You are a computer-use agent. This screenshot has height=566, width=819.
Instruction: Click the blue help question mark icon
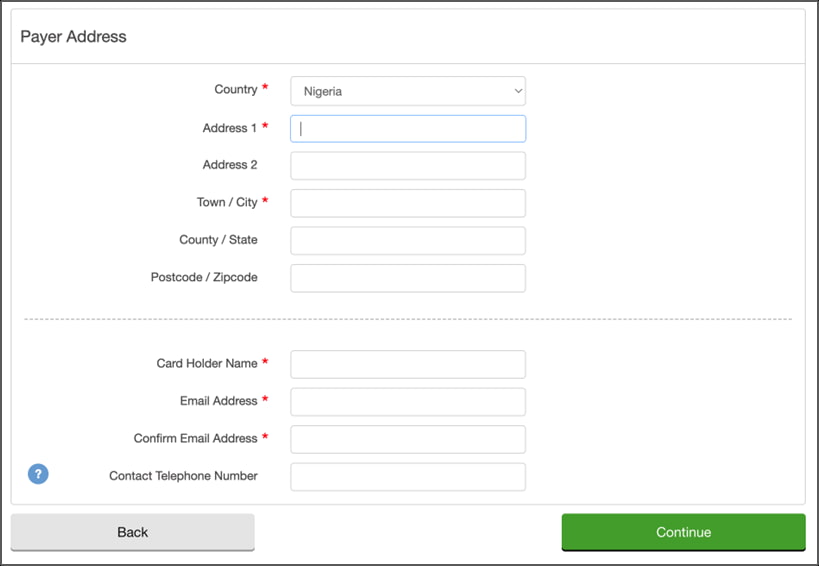coord(38,474)
